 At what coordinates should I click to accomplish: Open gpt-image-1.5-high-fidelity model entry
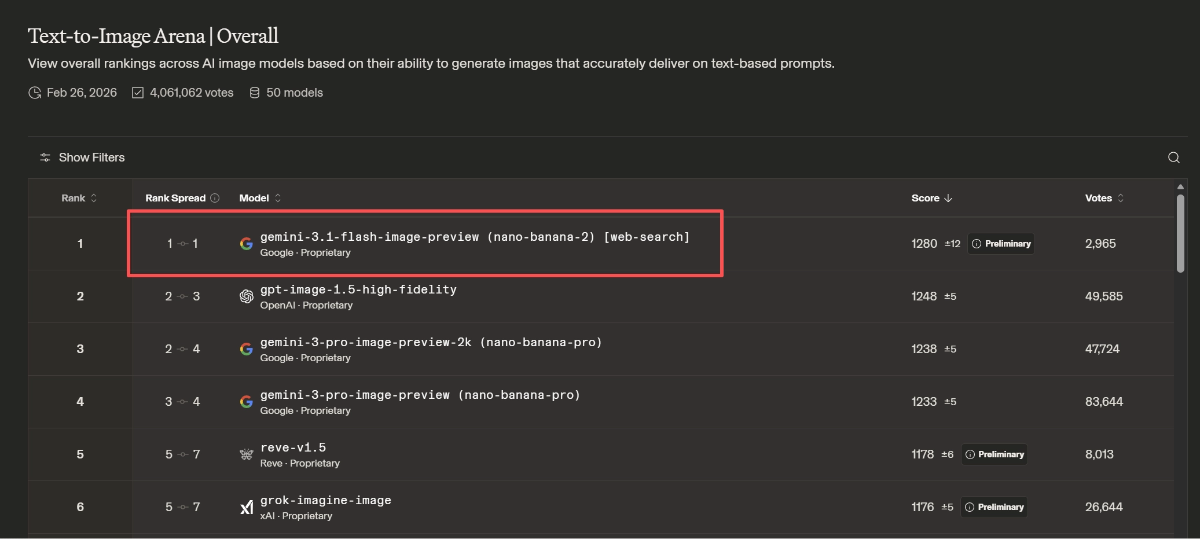358,290
